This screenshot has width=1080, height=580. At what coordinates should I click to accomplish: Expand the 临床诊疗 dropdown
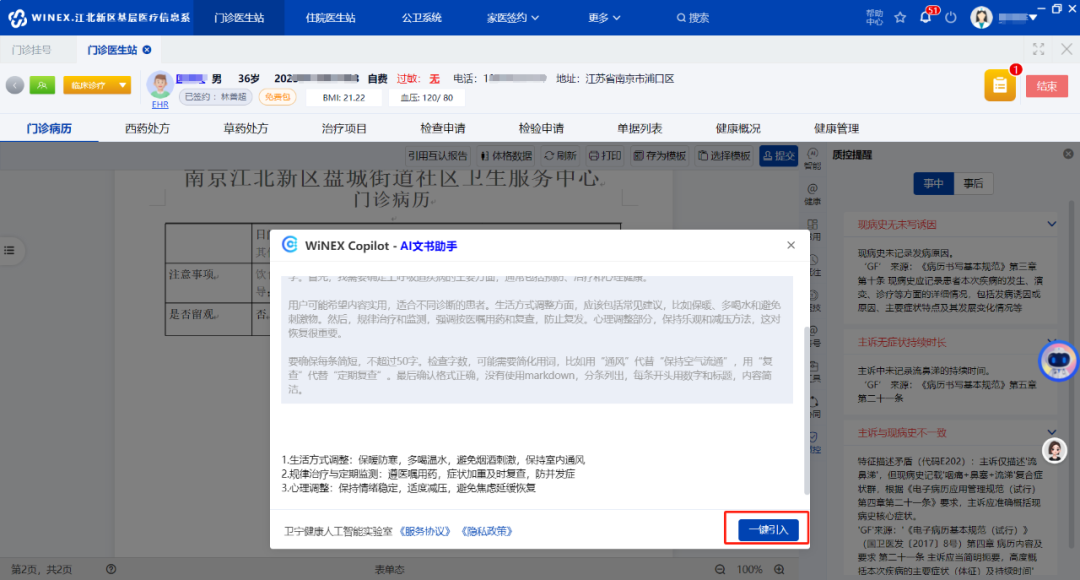(x=97, y=85)
